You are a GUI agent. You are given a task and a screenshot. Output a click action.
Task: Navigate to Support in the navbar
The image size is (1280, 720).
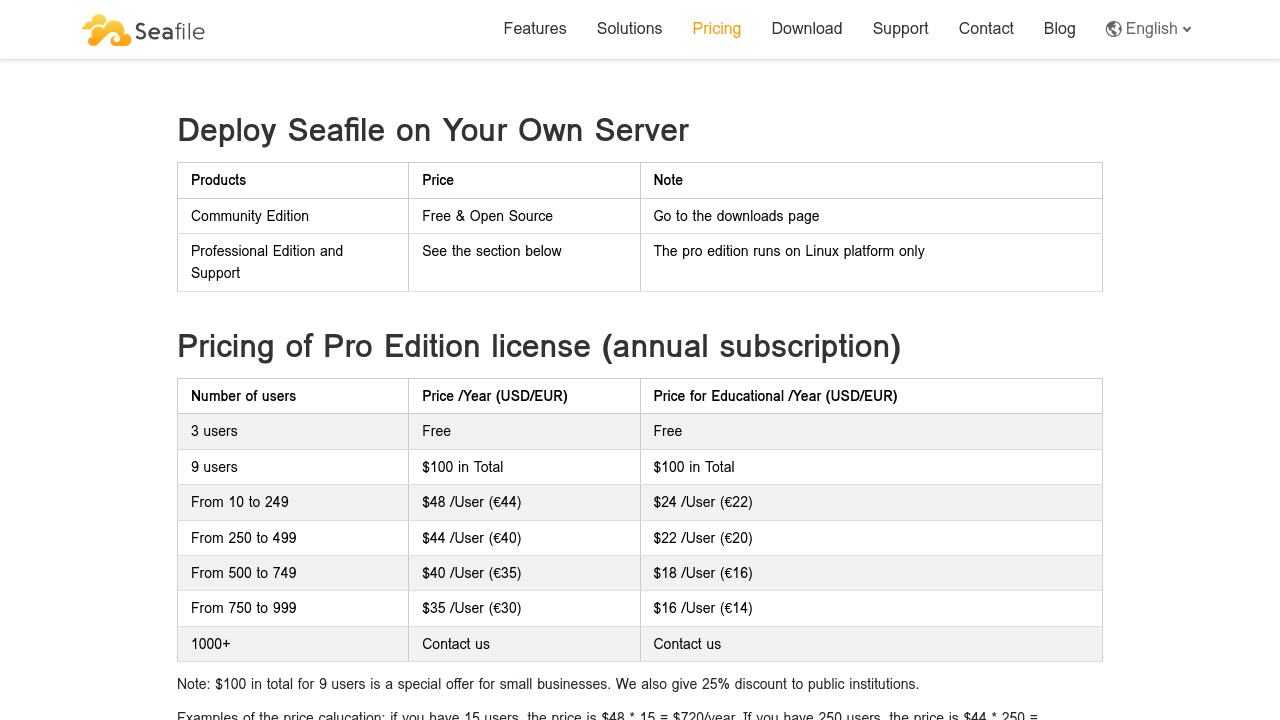tap(900, 29)
